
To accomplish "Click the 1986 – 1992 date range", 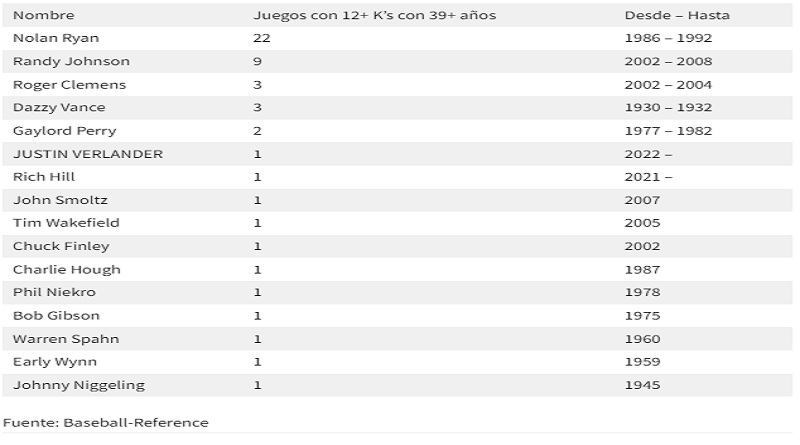I will tap(668, 38).
